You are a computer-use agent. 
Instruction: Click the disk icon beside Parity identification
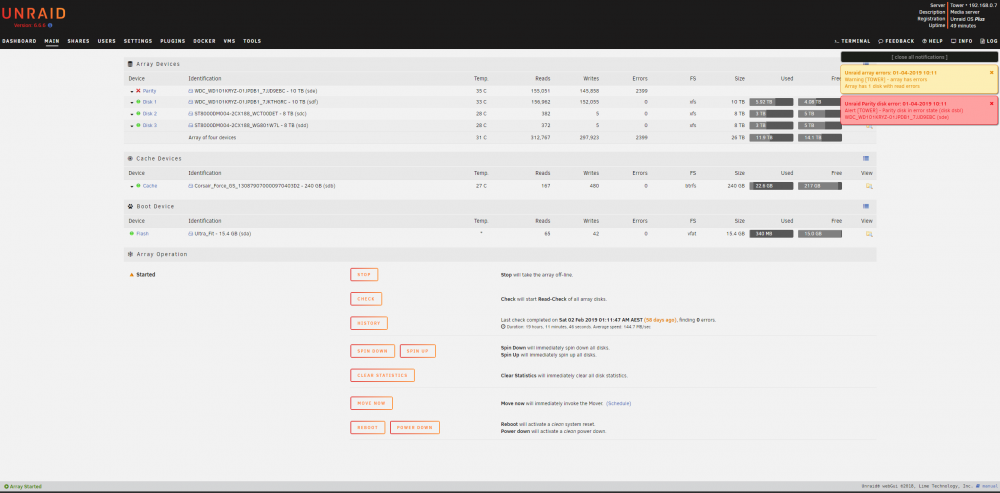[x=191, y=91]
